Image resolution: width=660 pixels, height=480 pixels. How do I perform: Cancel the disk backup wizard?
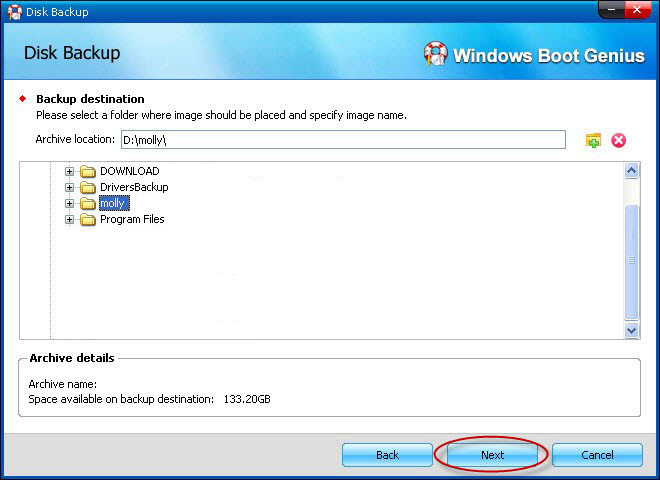pyautogui.click(x=597, y=455)
